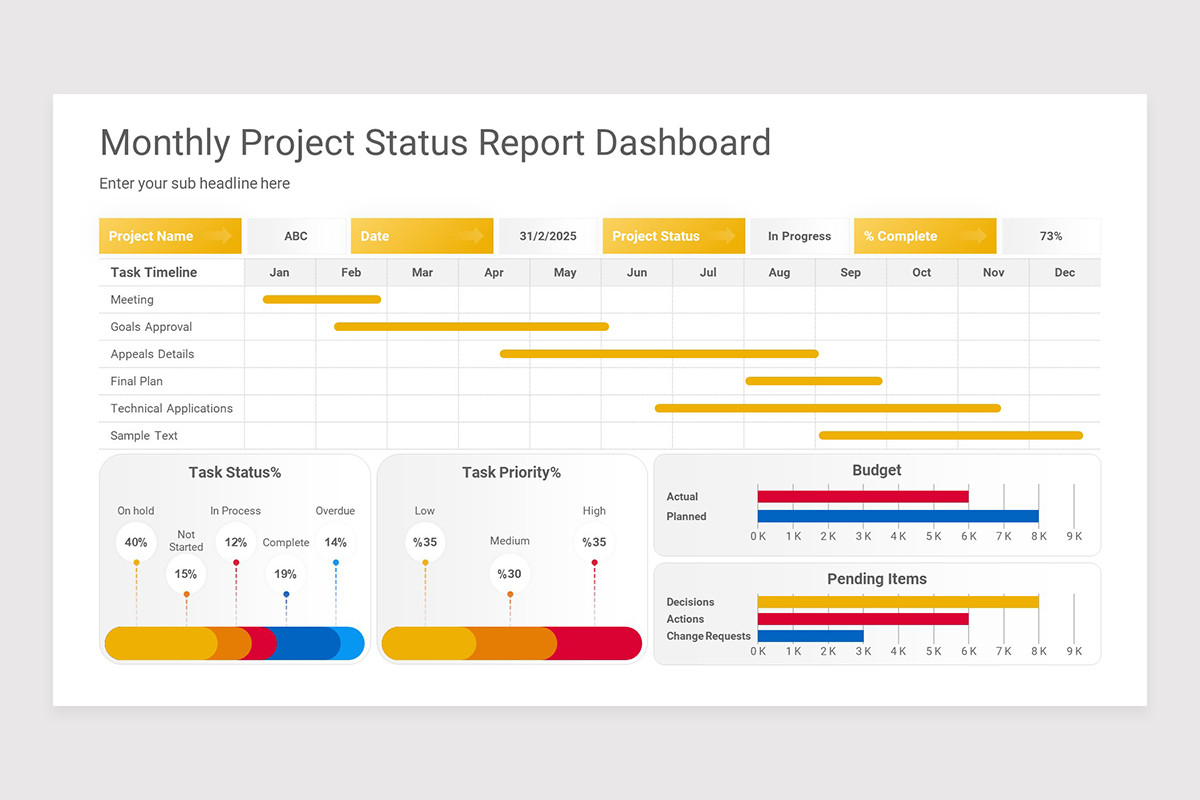
Task: Select the Technical Applications task label
Action: pos(170,408)
